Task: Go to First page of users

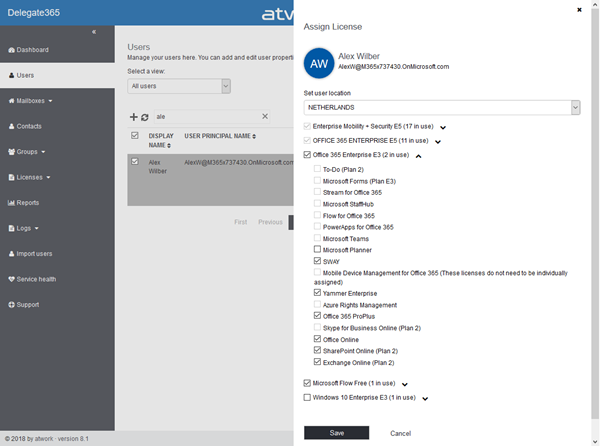Action: [241, 222]
